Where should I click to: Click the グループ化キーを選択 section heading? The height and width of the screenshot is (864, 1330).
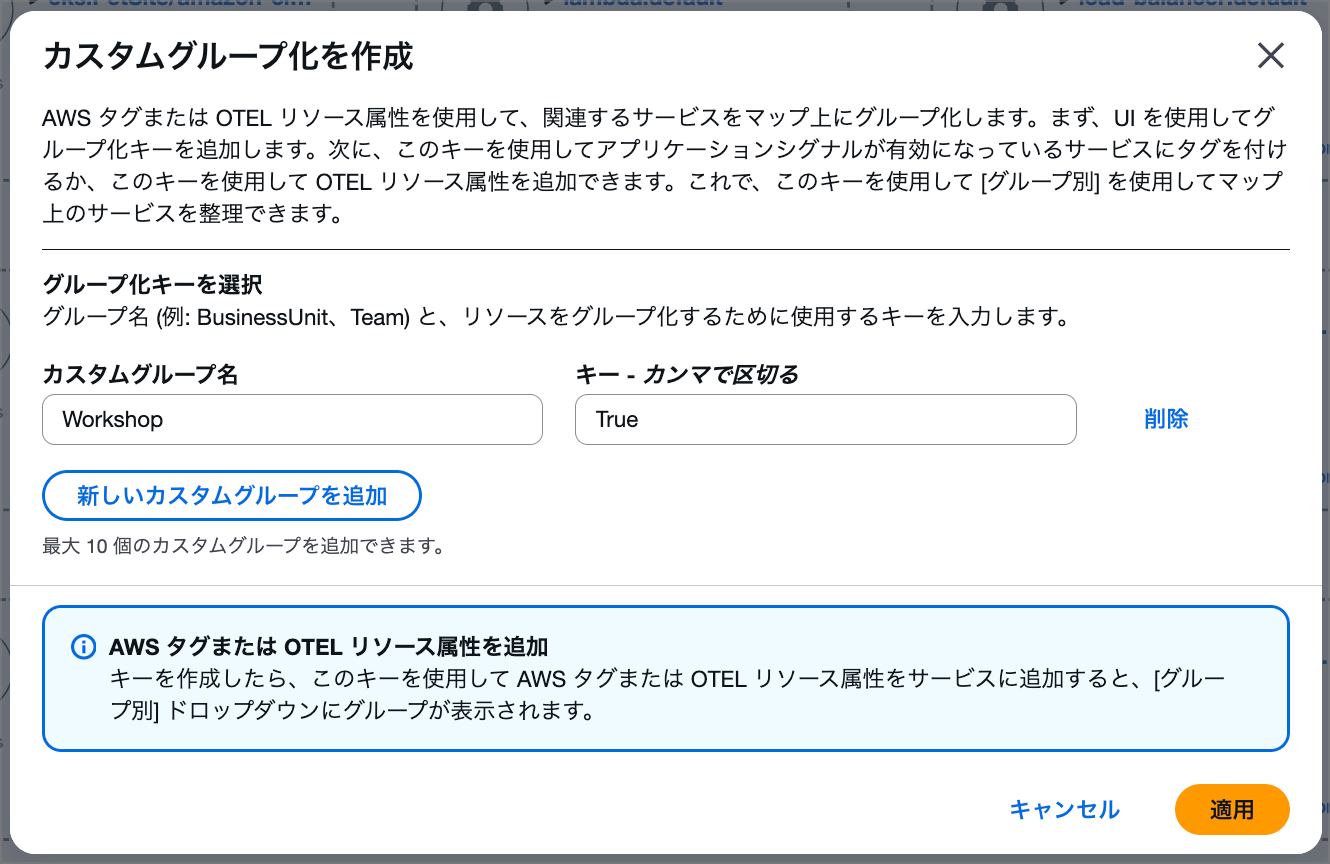coord(152,285)
